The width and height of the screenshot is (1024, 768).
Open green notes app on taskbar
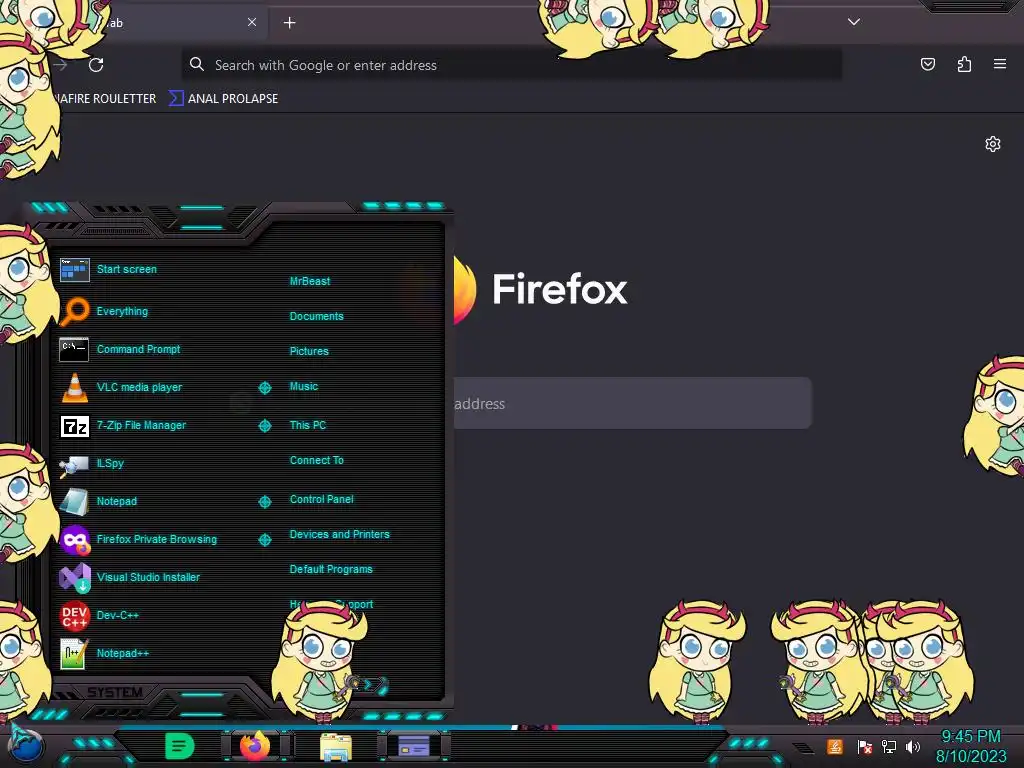click(x=180, y=746)
